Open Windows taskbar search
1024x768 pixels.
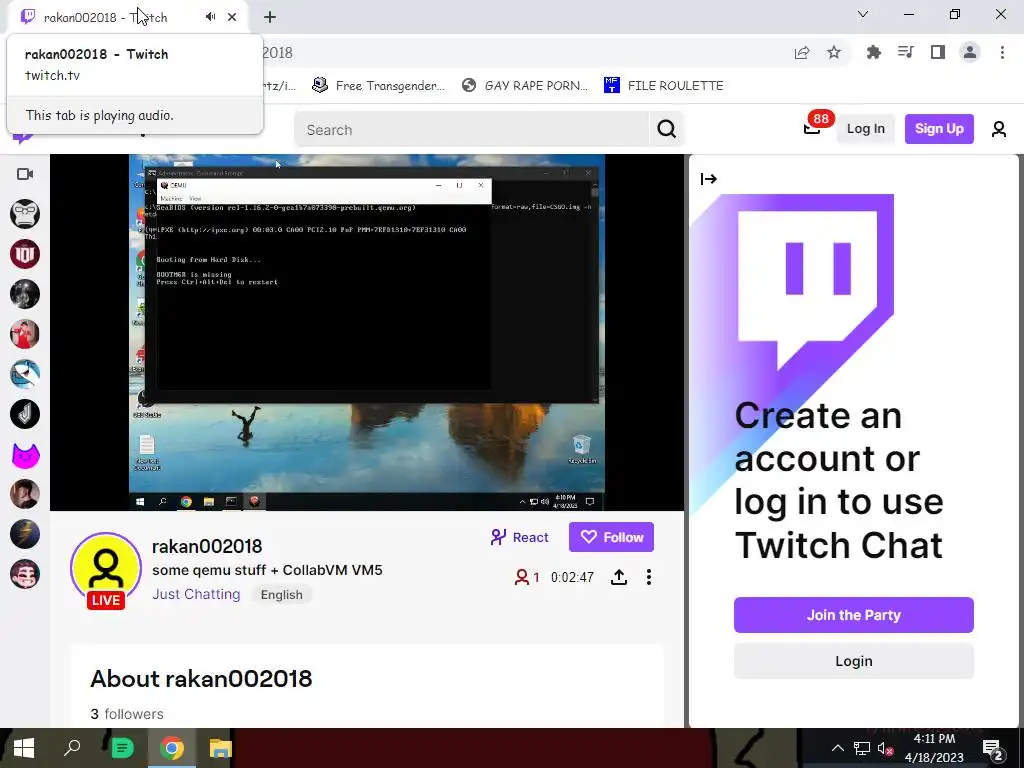pyautogui.click(x=72, y=748)
